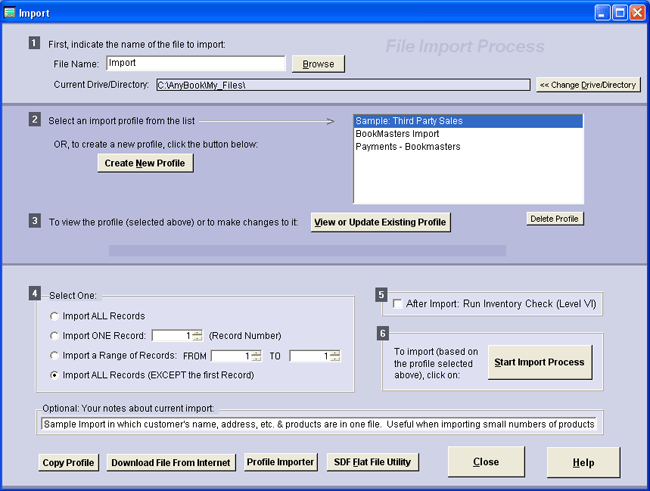Select Sample: Third Party Sales profile
The width and height of the screenshot is (650, 491).
[409, 121]
